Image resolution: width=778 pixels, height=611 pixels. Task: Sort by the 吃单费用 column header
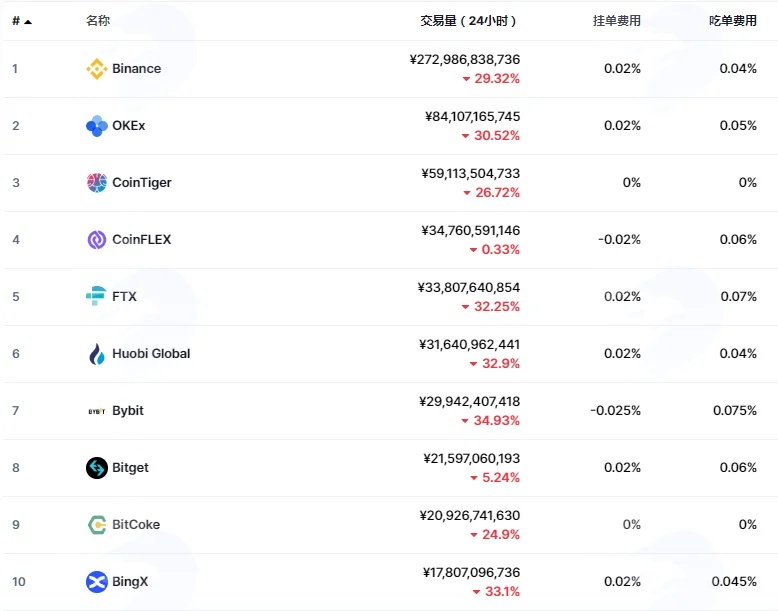(733, 20)
